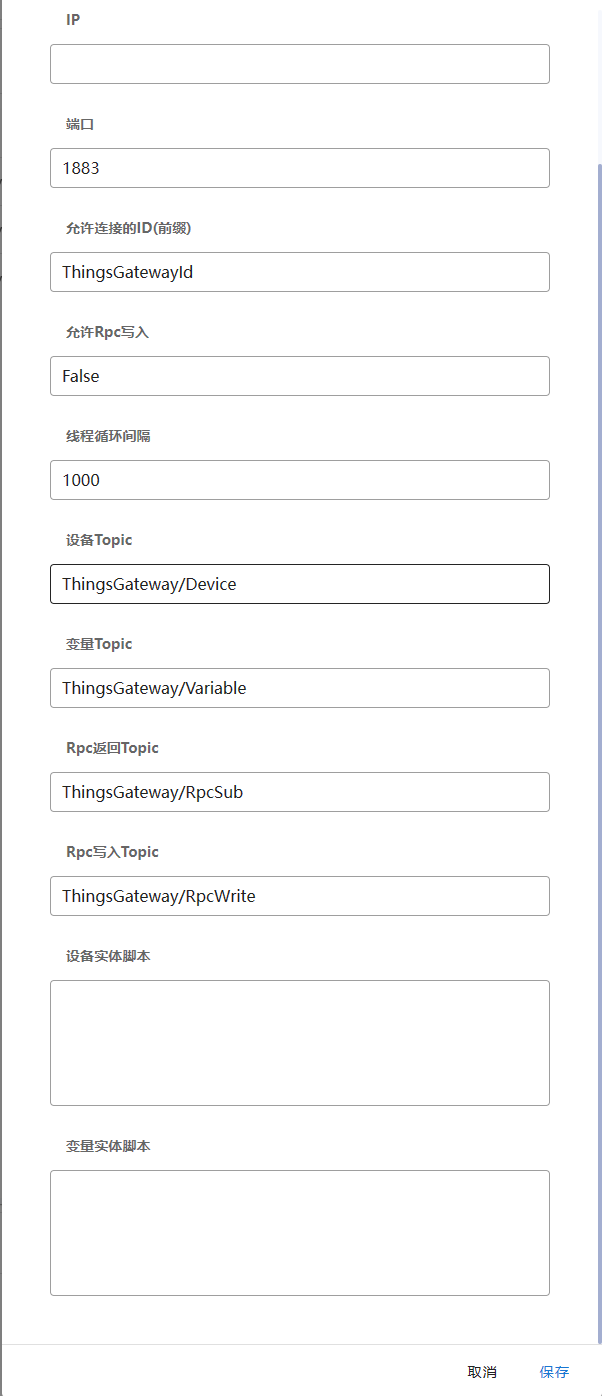Viewport: 602px width, 1396px height.
Task: Click the 线程循环间隔 field with 1000
Action: (300, 480)
